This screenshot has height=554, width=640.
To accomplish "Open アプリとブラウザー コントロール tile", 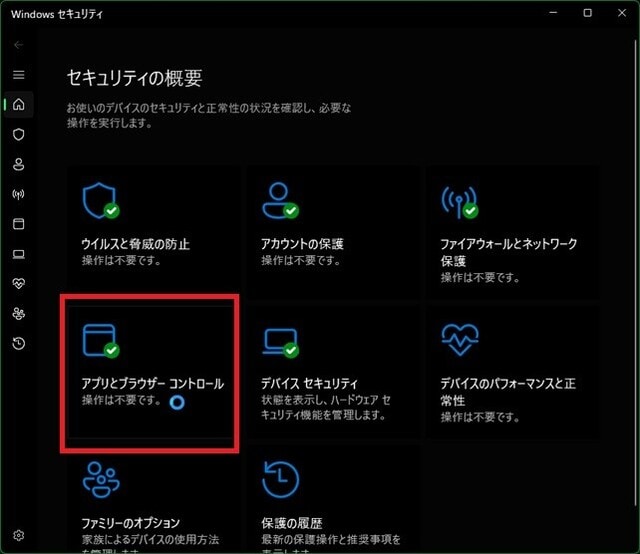I will 151,372.
